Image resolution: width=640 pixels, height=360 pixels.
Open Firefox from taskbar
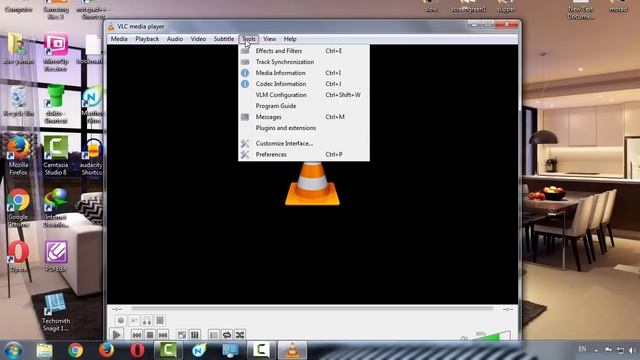[x=106, y=350]
